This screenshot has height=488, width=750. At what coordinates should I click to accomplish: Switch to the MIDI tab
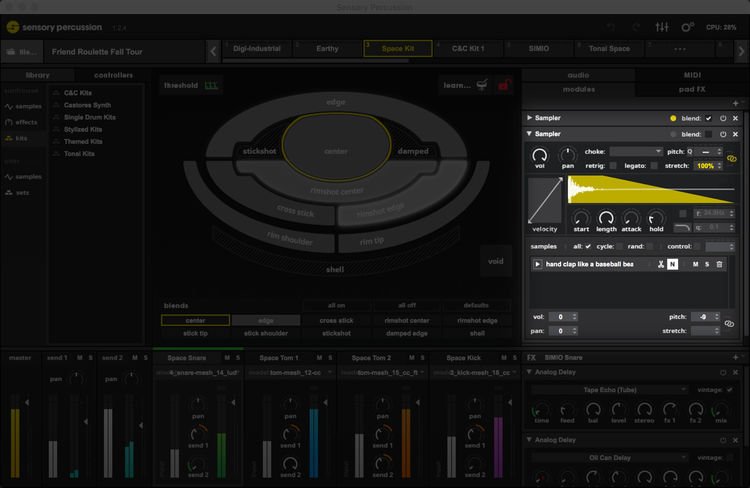tap(692, 75)
